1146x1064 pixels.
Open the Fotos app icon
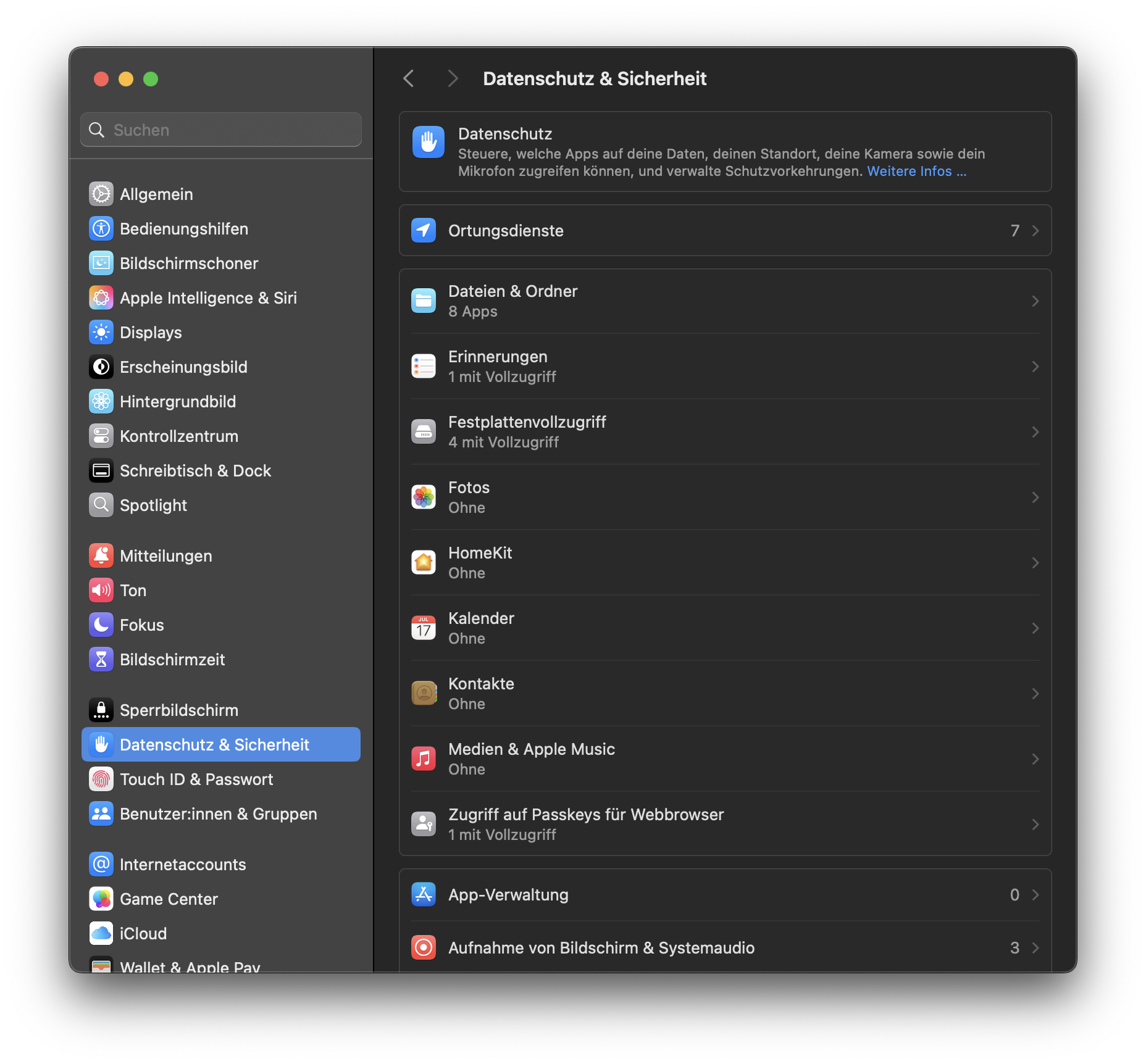[424, 496]
